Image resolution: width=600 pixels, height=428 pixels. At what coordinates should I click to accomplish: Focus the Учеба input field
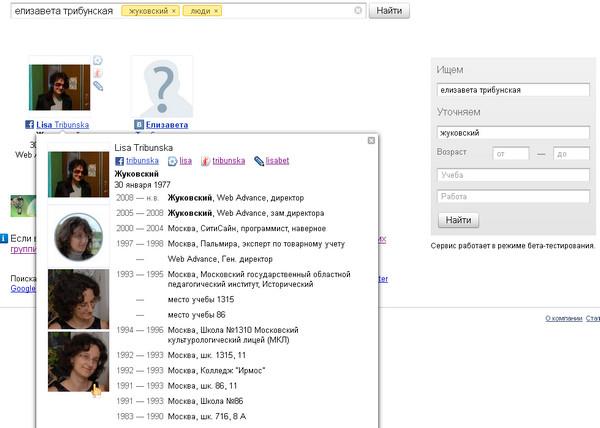513,175
